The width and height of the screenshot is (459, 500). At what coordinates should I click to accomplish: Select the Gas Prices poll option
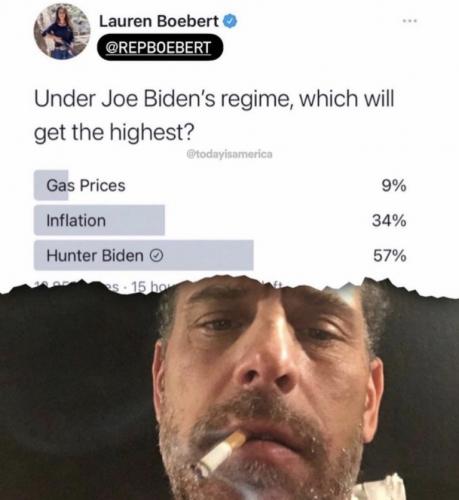click(220, 185)
